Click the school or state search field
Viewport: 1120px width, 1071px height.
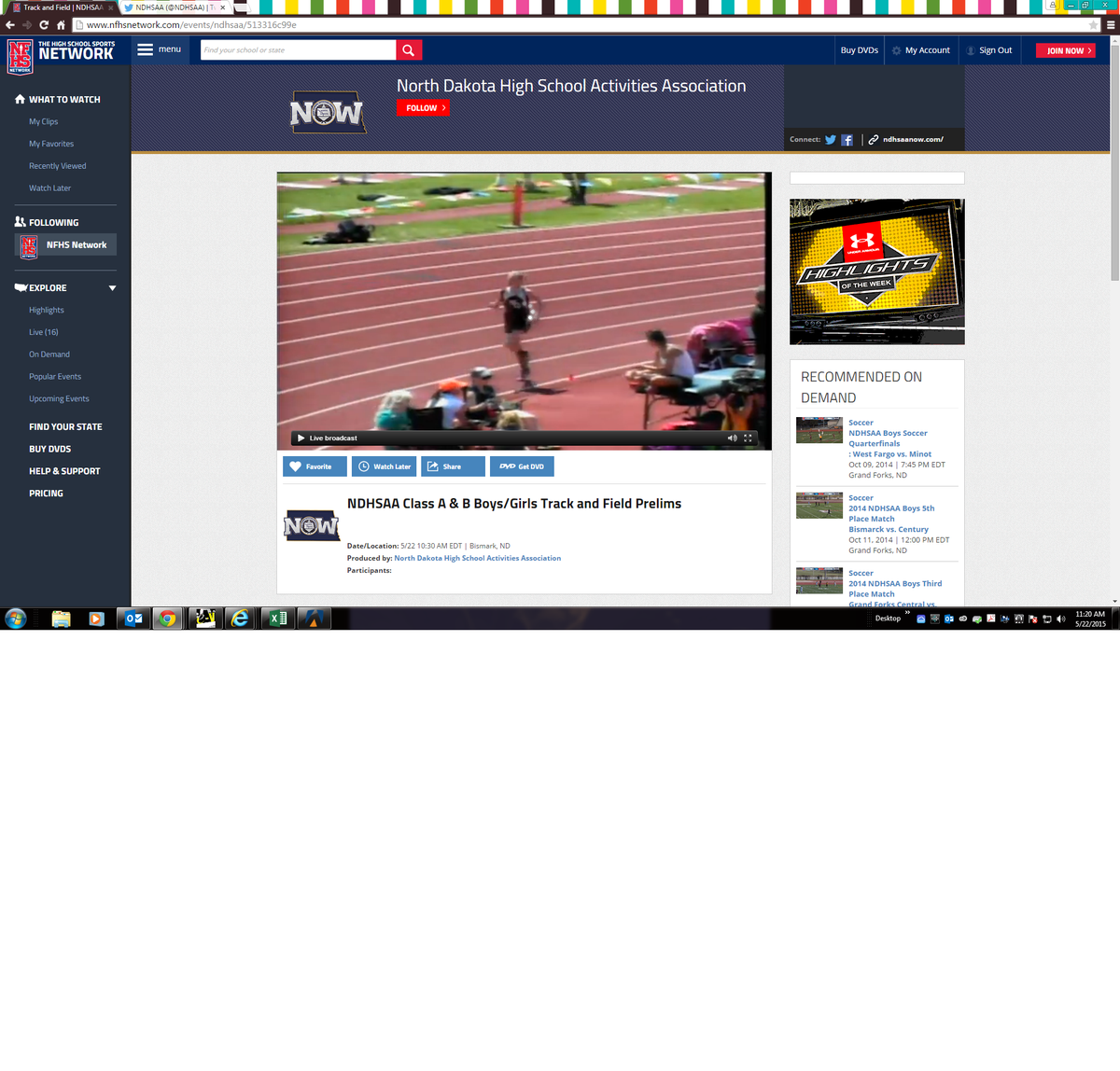tap(298, 50)
